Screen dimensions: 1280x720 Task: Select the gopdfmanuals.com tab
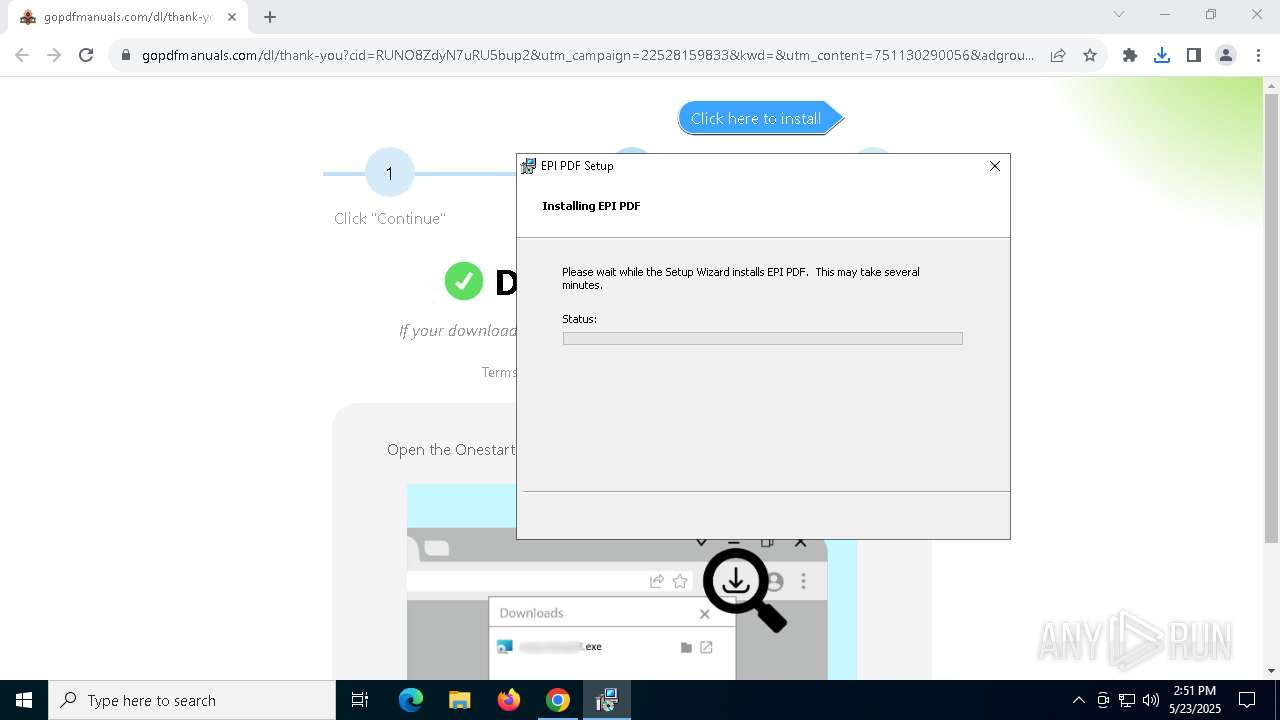click(x=128, y=17)
